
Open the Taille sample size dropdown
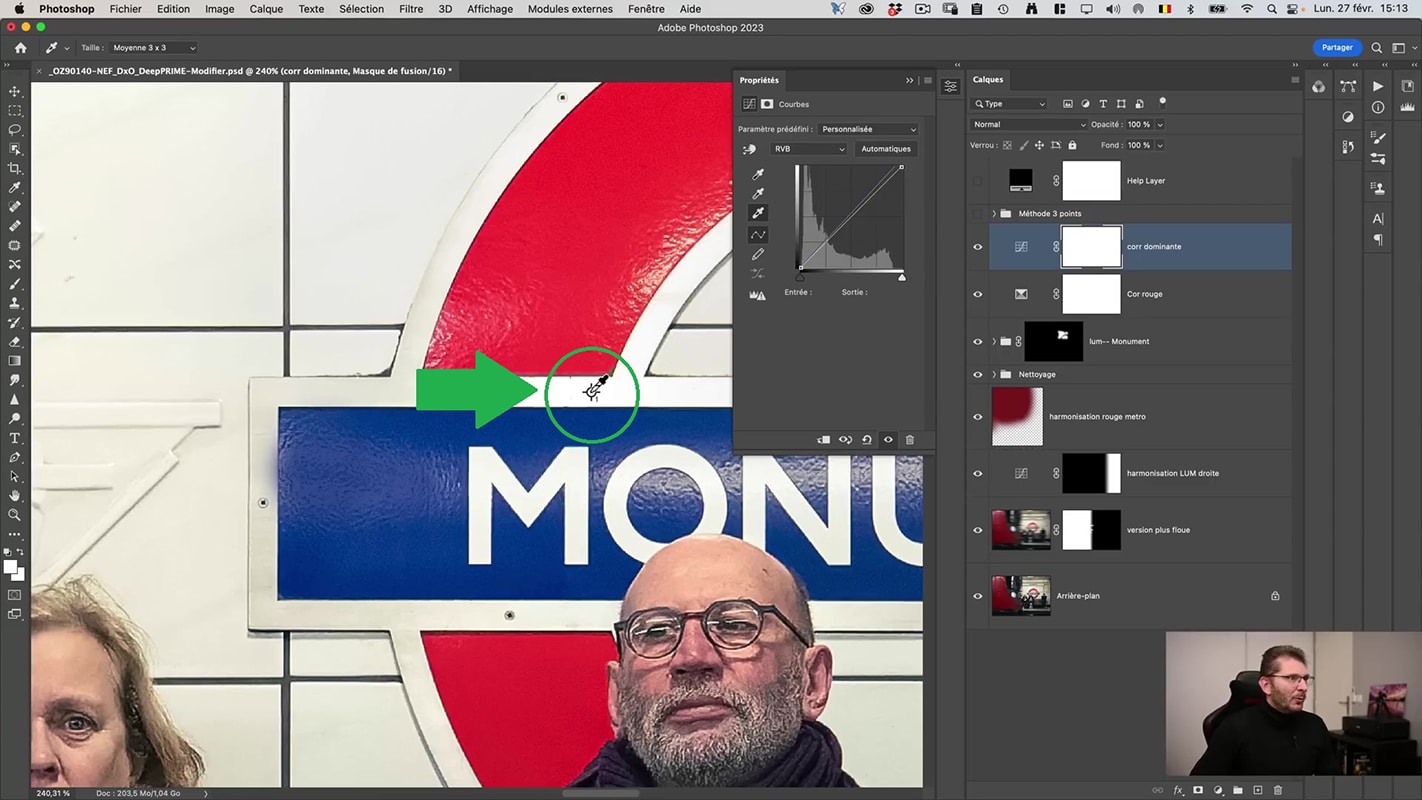(x=153, y=48)
